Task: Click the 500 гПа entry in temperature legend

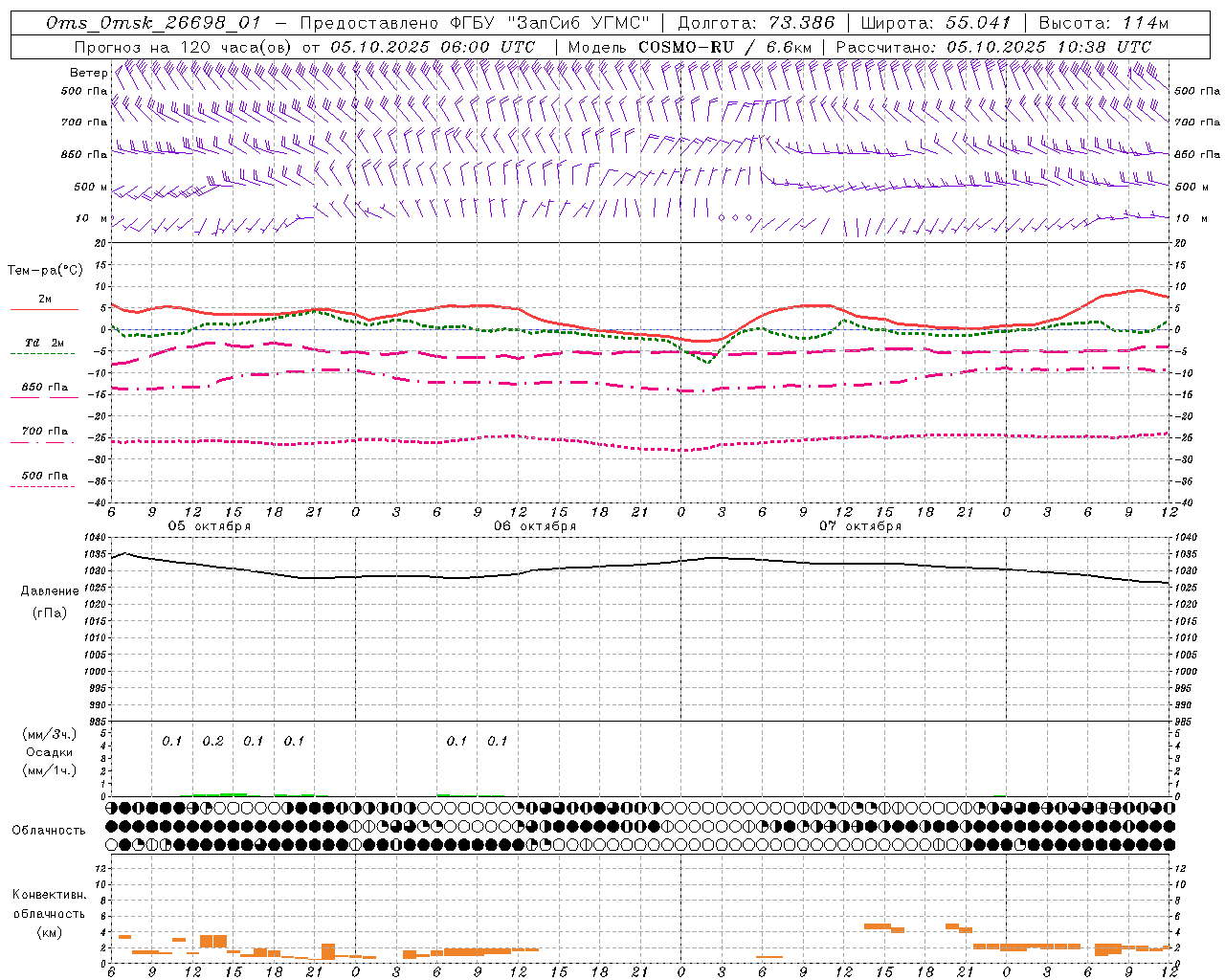Action: pyautogui.click(x=45, y=476)
